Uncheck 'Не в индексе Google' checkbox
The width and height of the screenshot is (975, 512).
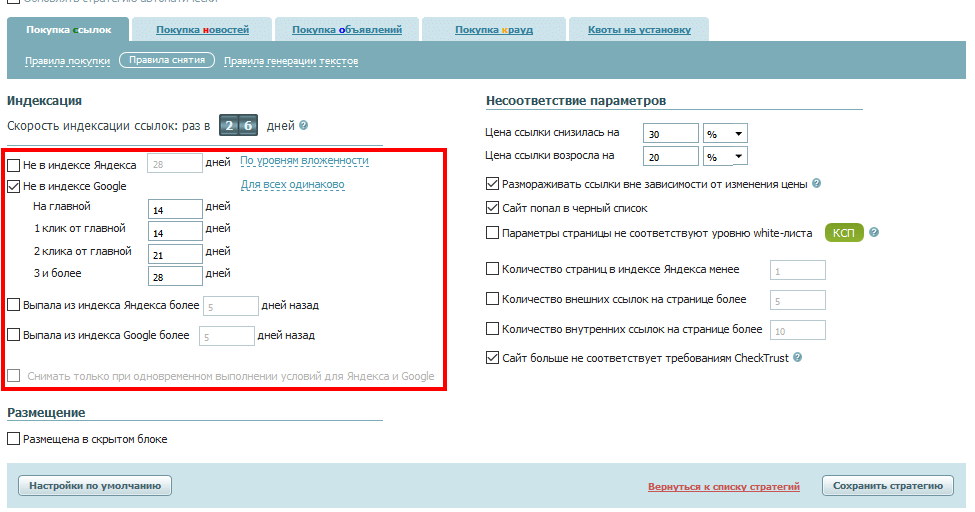coord(14,186)
